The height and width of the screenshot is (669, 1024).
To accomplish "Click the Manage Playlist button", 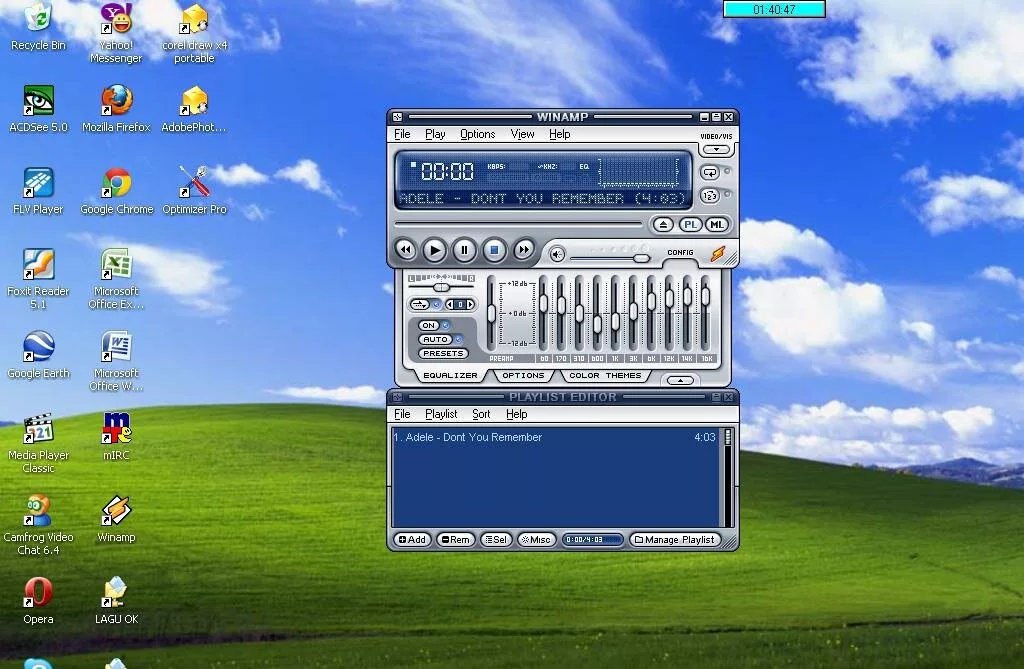I will [x=675, y=540].
